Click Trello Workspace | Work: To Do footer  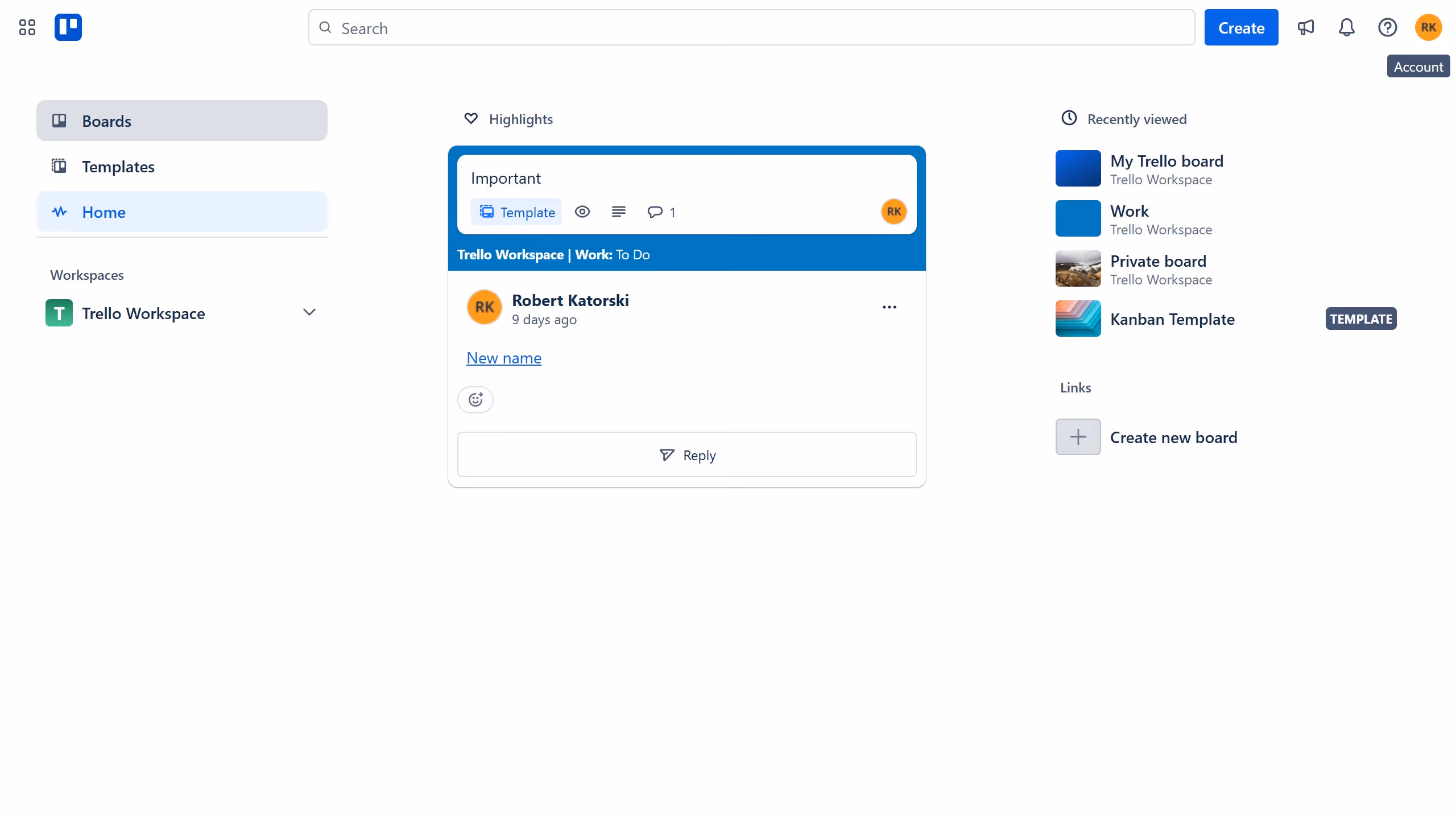pos(553,254)
